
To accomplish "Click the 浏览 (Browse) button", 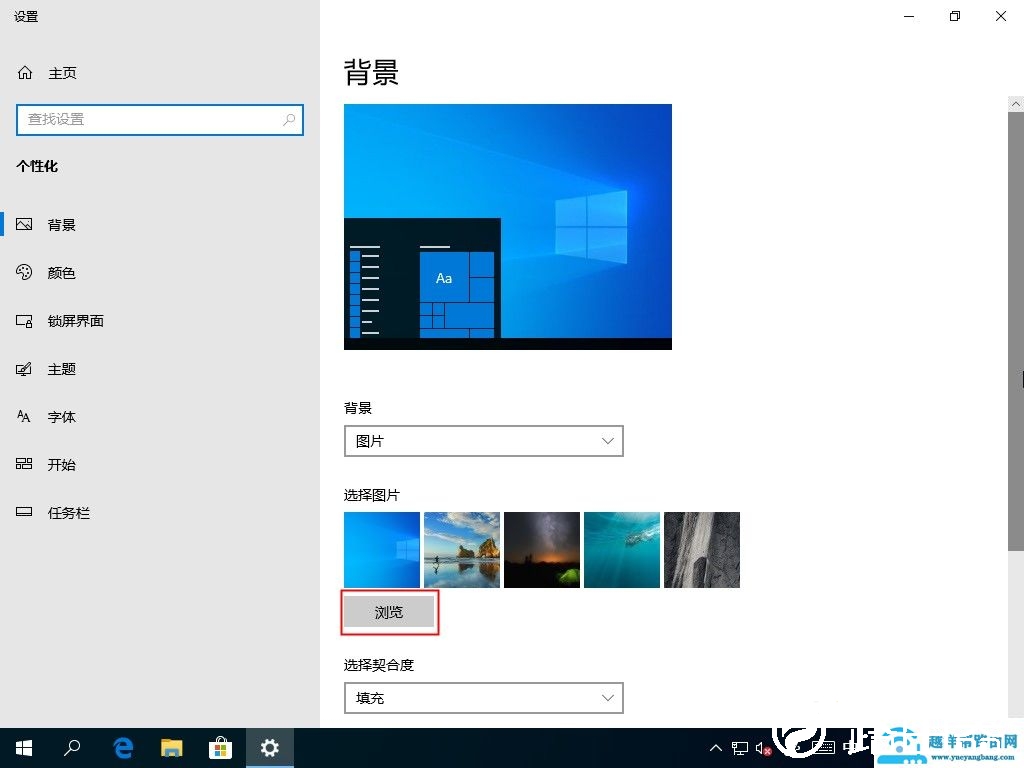I will (389, 612).
